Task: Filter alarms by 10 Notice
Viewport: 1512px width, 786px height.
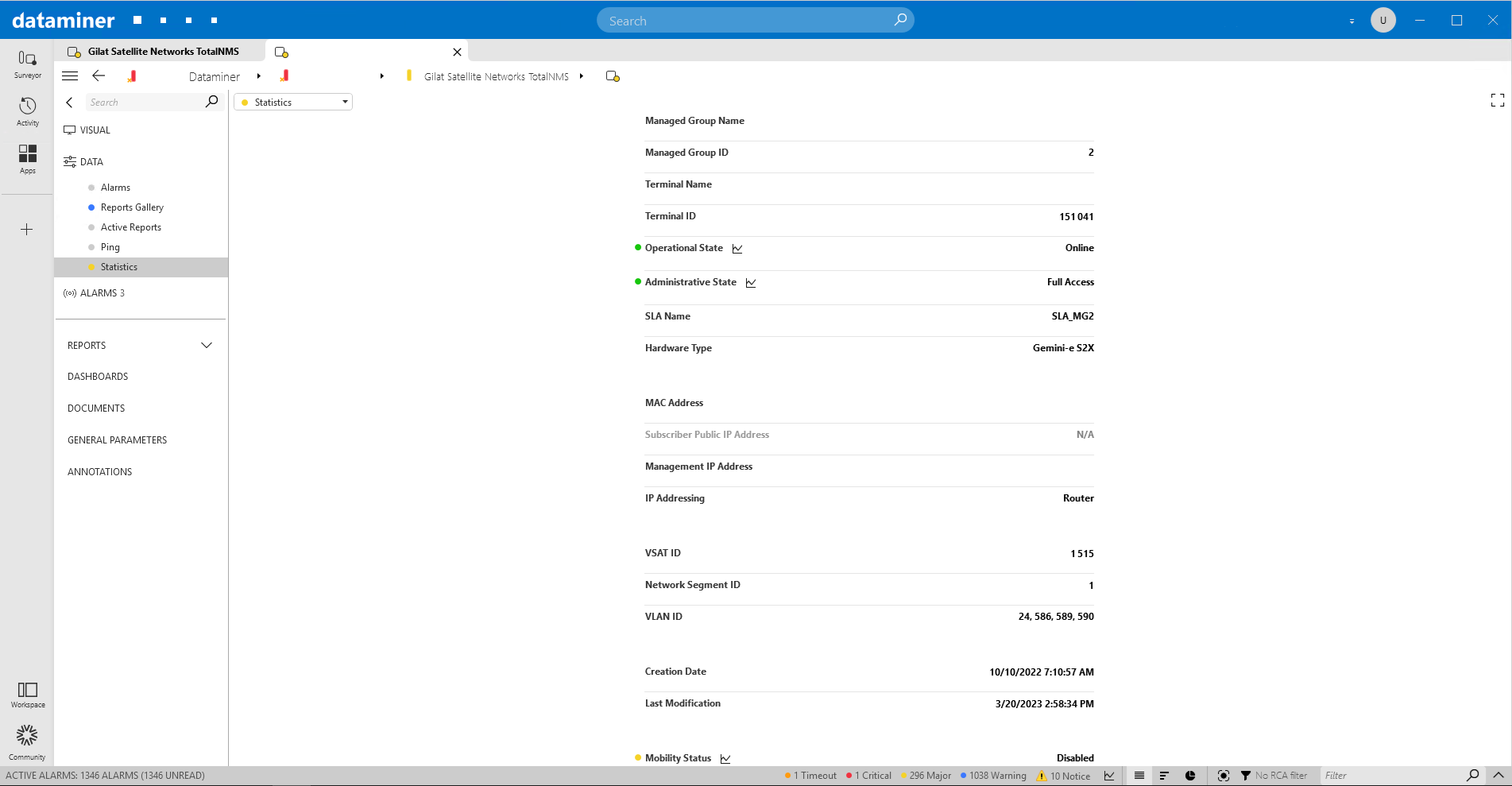Action: [1063, 776]
